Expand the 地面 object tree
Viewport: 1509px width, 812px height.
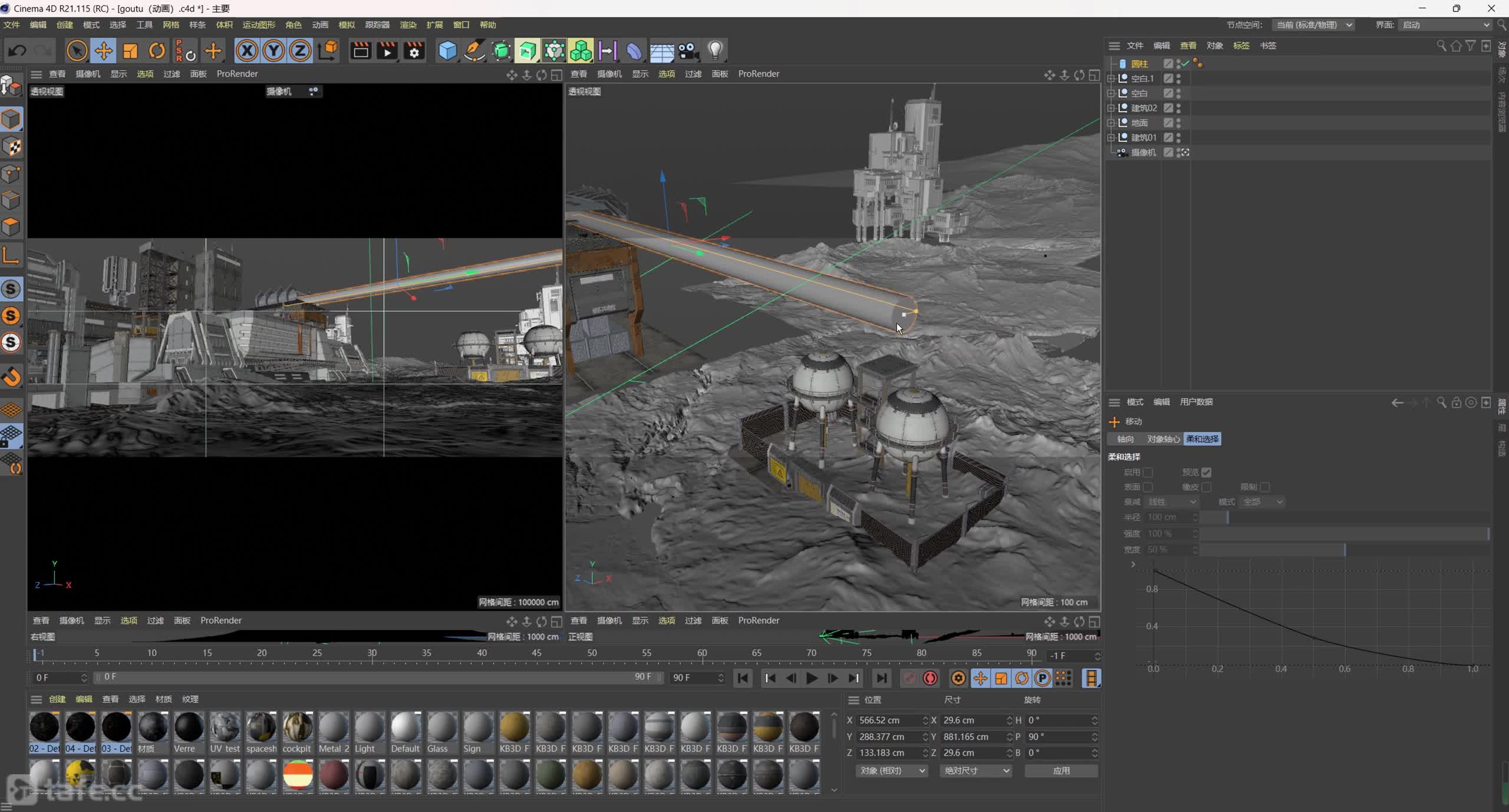[x=1111, y=123]
